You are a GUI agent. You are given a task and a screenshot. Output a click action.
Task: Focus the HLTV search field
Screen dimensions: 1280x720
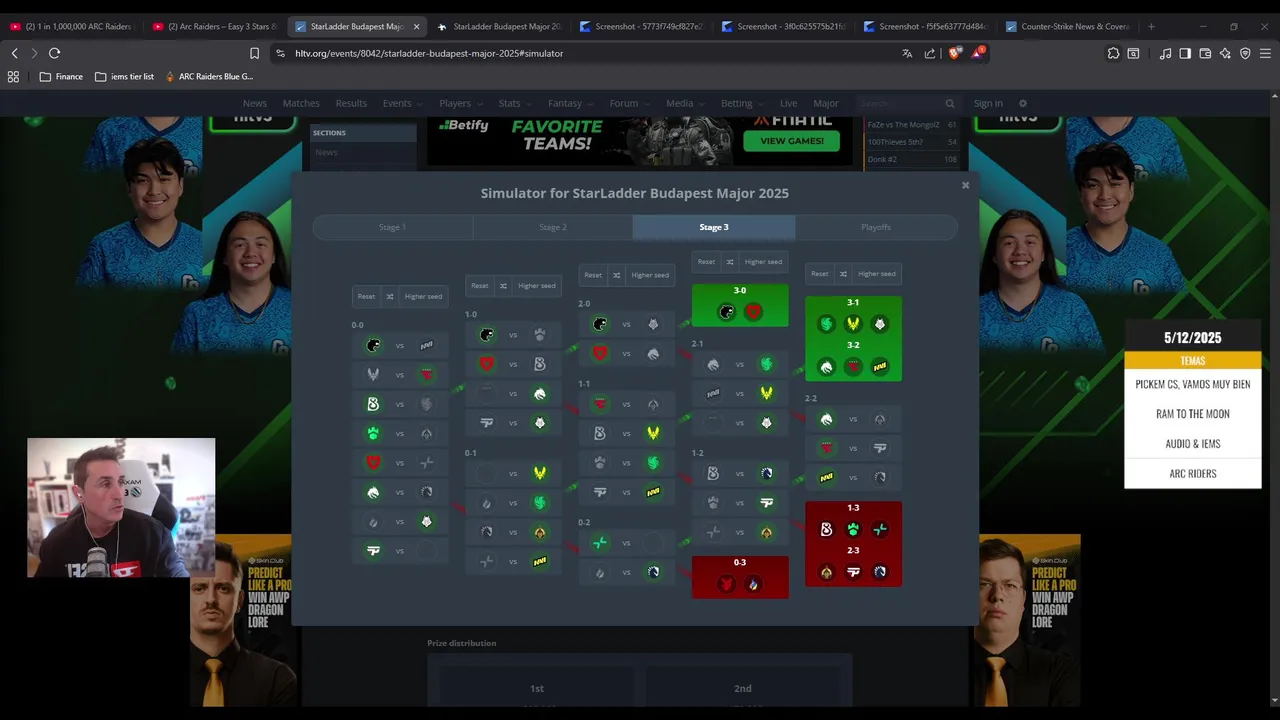[900, 103]
